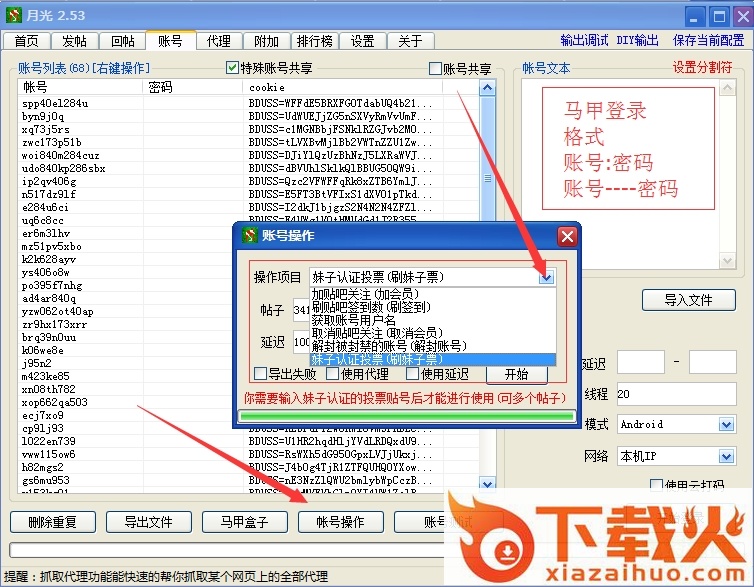This screenshot has width=754, height=587.
Task: Close the 账号操作 dialog
Action: click(x=566, y=236)
